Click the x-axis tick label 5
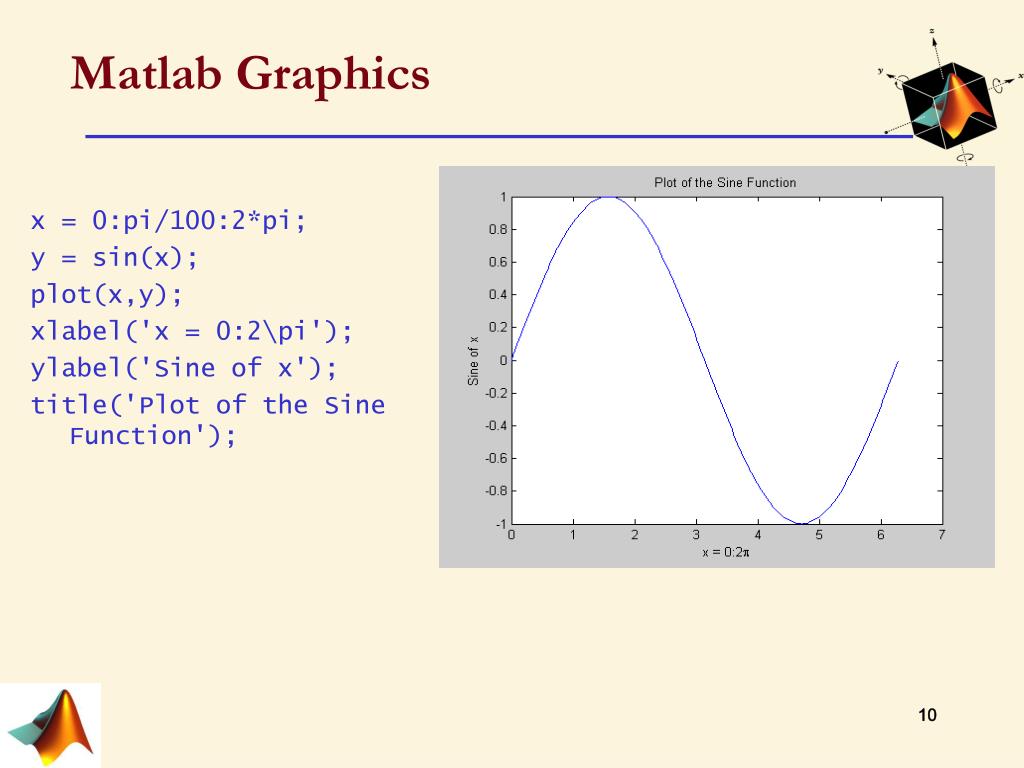Image resolution: width=1024 pixels, height=768 pixels. (819, 535)
